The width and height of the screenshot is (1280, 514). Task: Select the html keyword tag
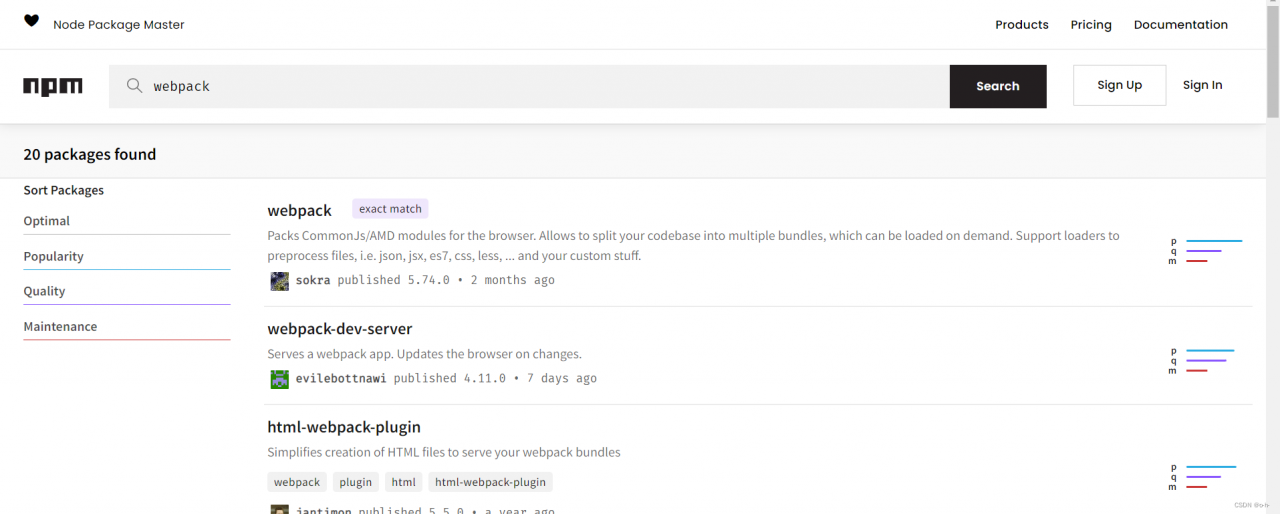click(403, 482)
